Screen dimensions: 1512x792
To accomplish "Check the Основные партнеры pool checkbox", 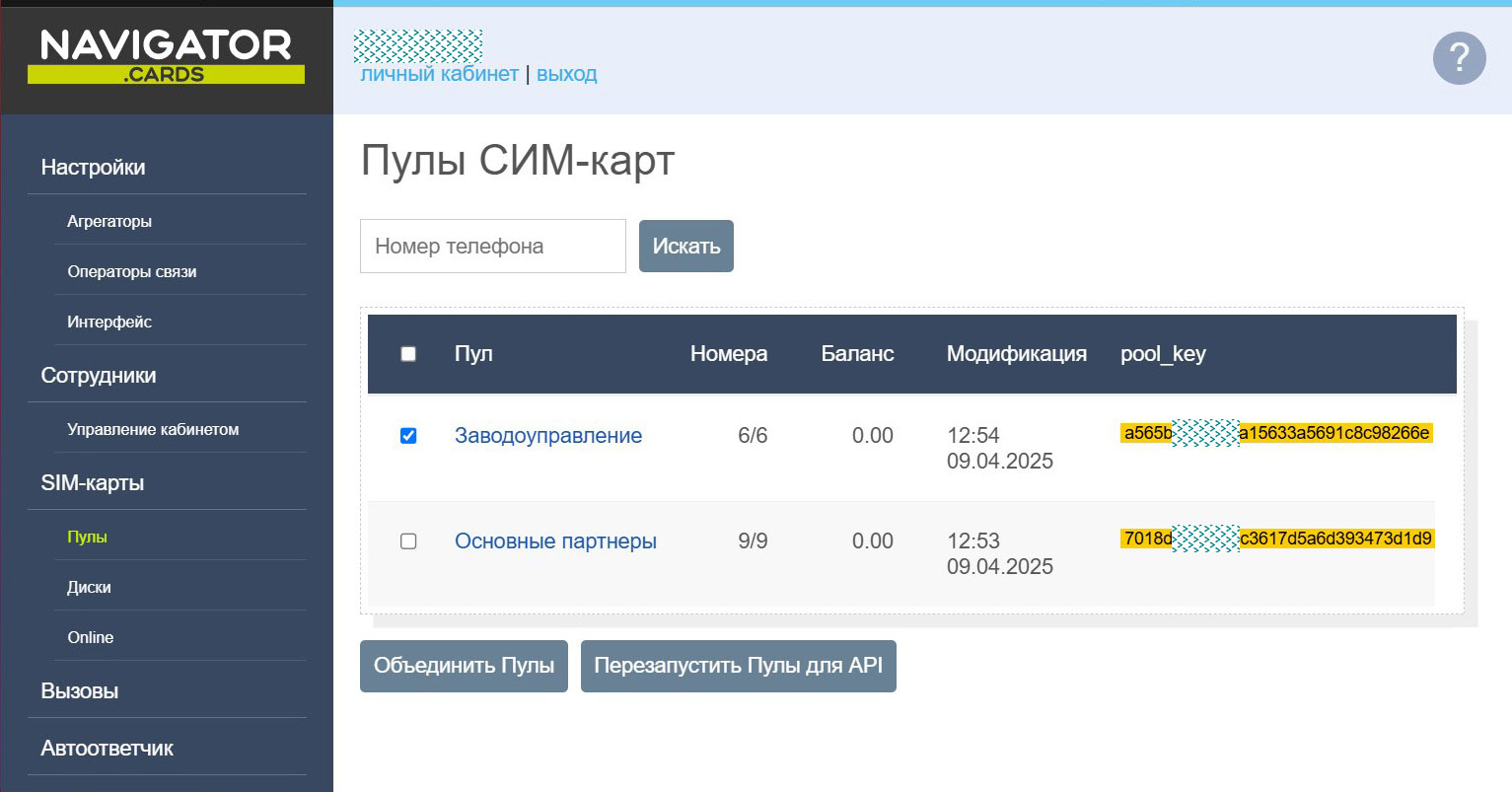I will tap(408, 541).
